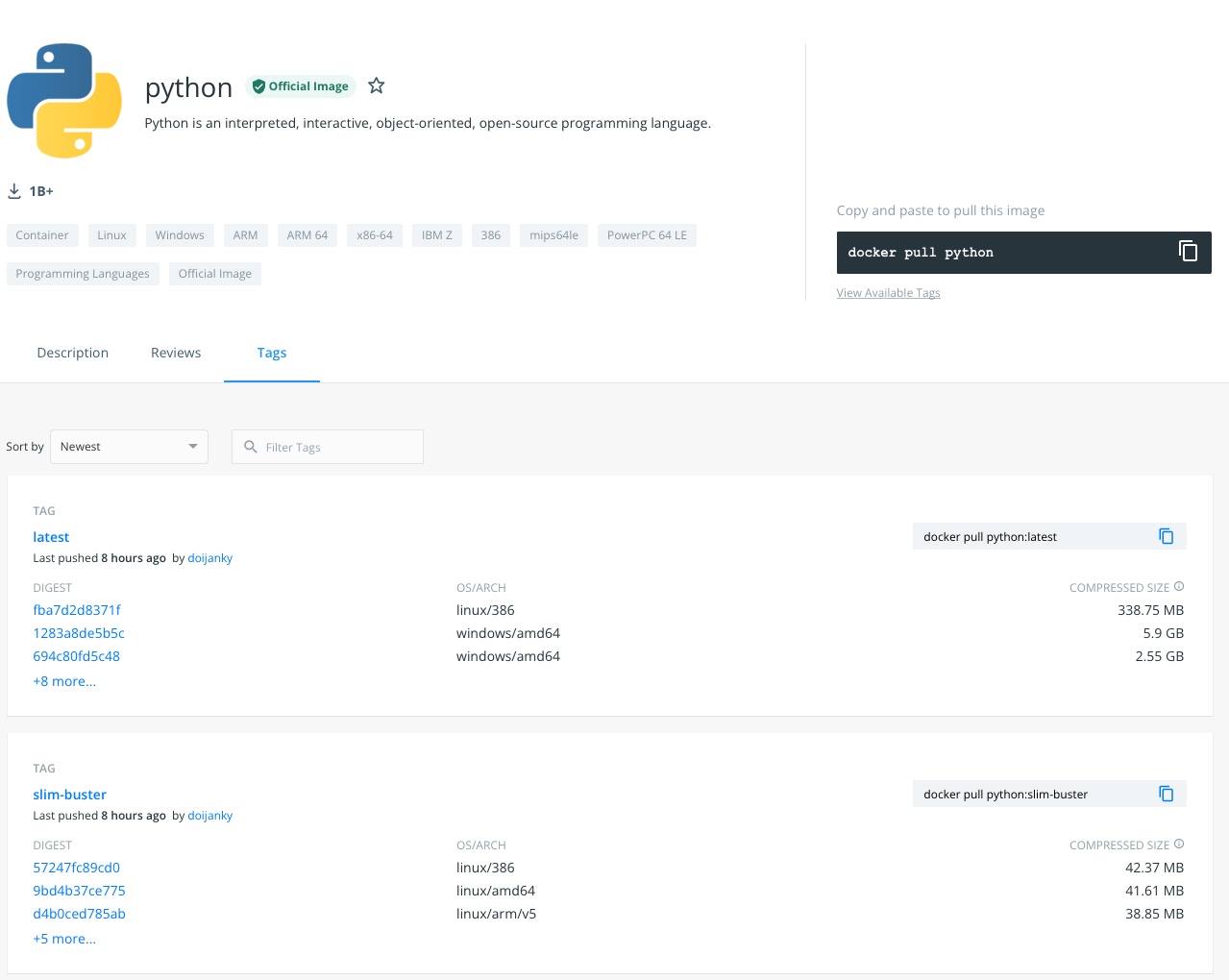Copy the python:latest pull command
Viewport: 1229px width, 980px height.
pyautogui.click(x=1166, y=536)
